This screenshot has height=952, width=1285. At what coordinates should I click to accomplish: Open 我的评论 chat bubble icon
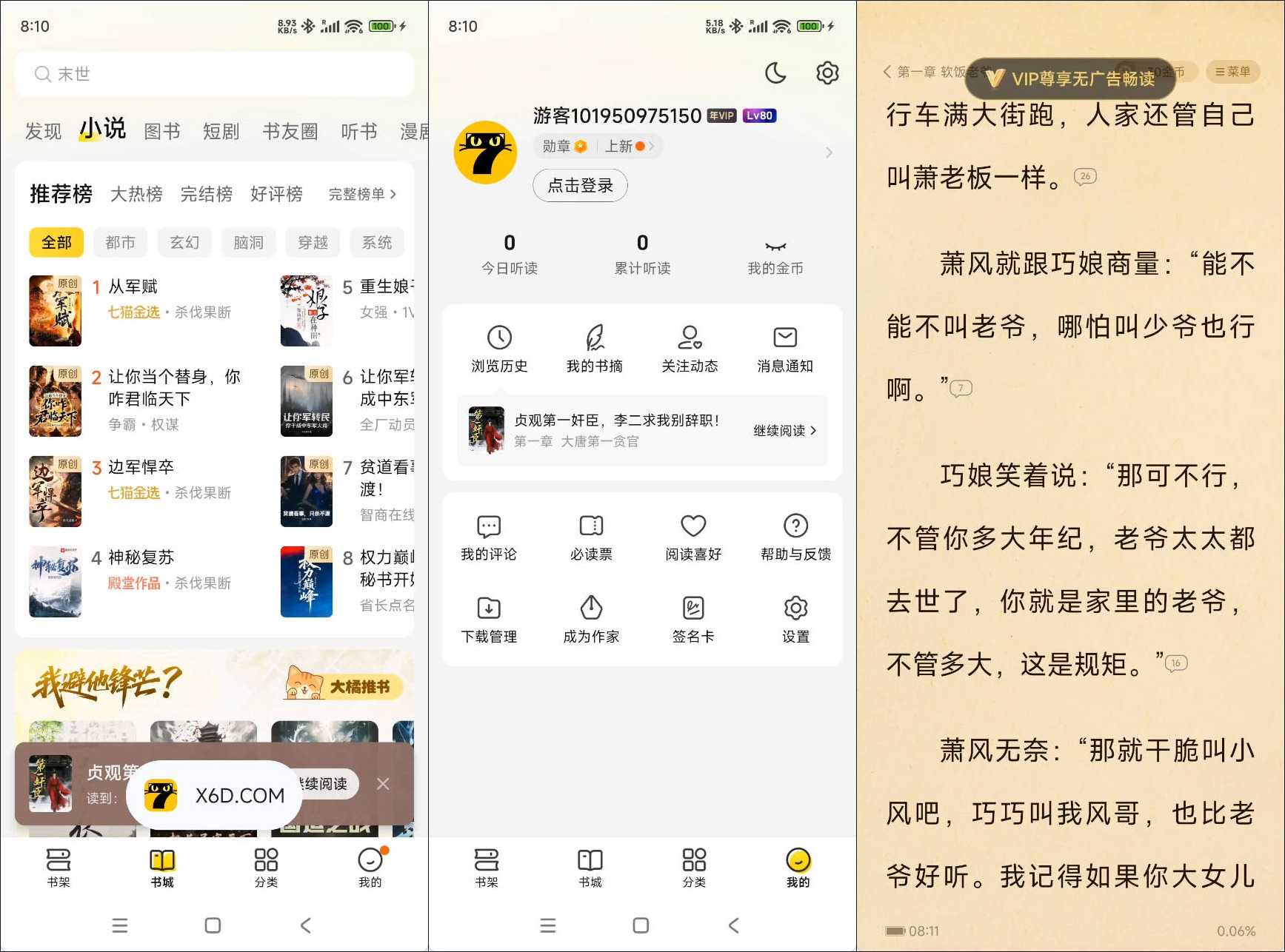pos(489,526)
